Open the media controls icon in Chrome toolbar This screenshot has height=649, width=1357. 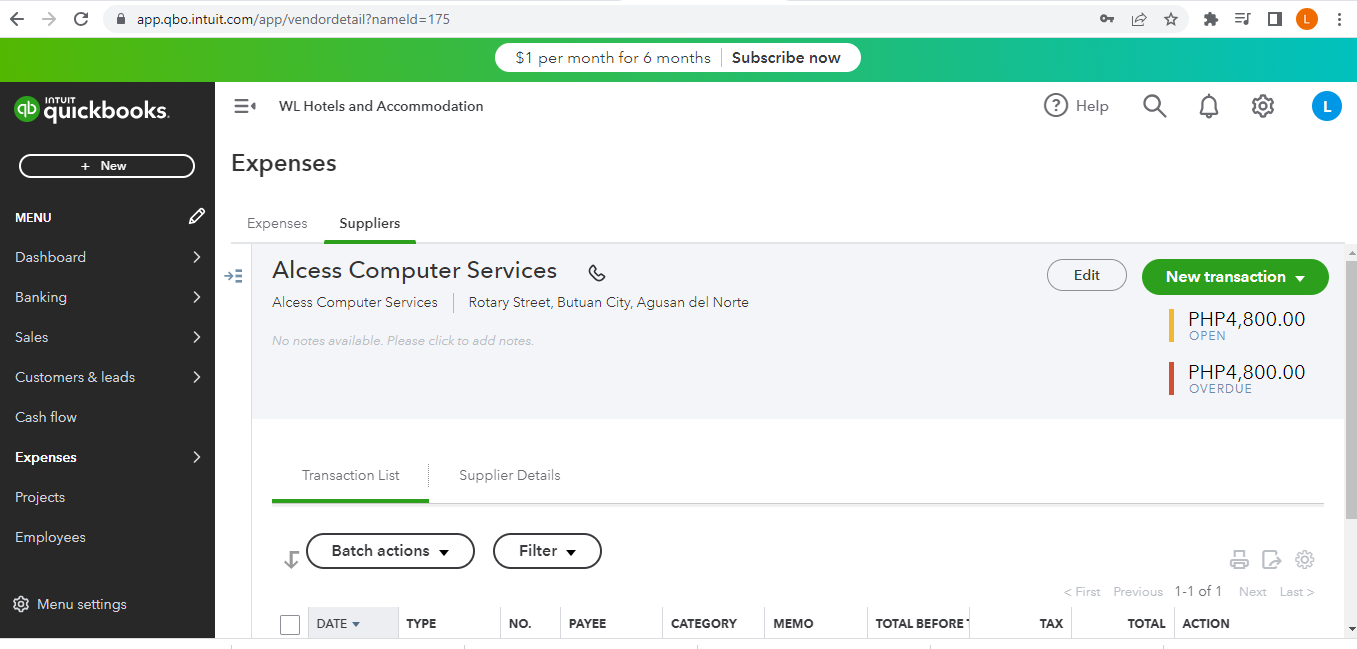[x=1243, y=19]
